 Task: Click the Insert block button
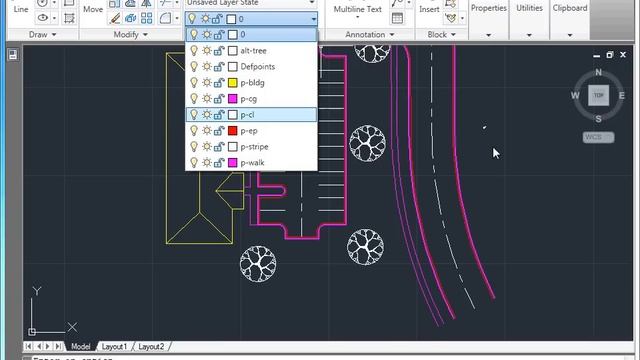point(429,9)
